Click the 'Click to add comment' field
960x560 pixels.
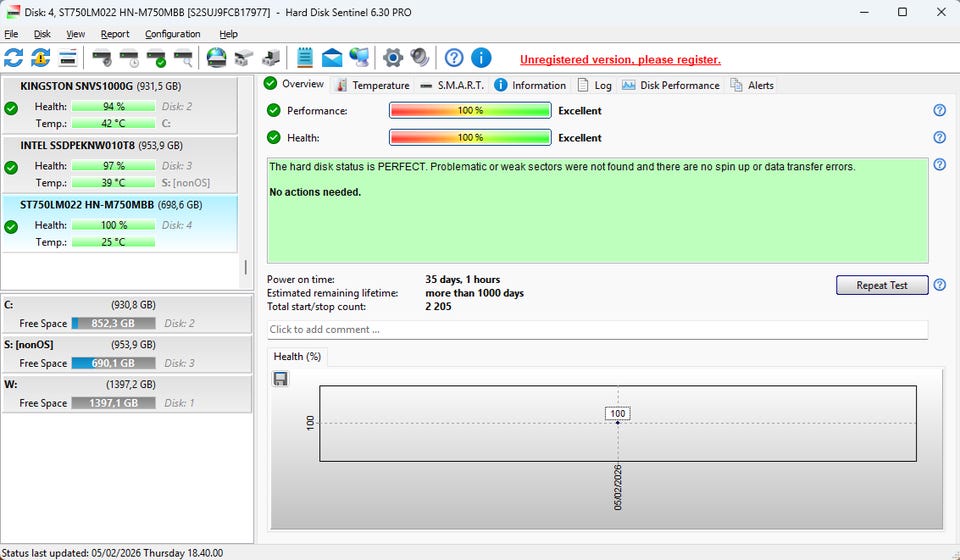[x=597, y=330]
